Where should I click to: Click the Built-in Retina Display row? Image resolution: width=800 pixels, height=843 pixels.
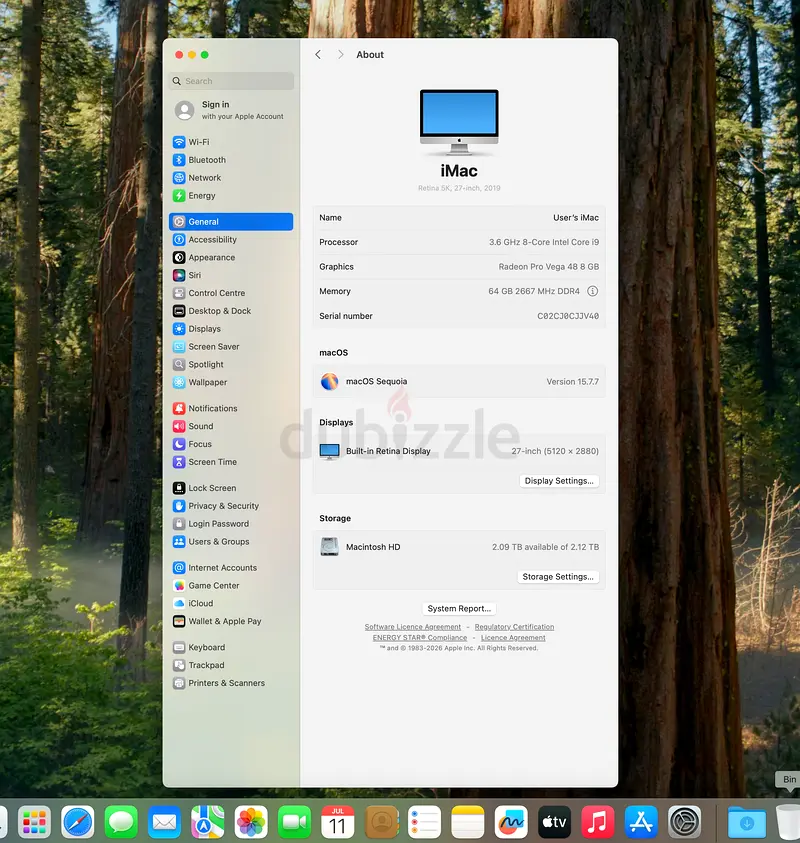[459, 451]
